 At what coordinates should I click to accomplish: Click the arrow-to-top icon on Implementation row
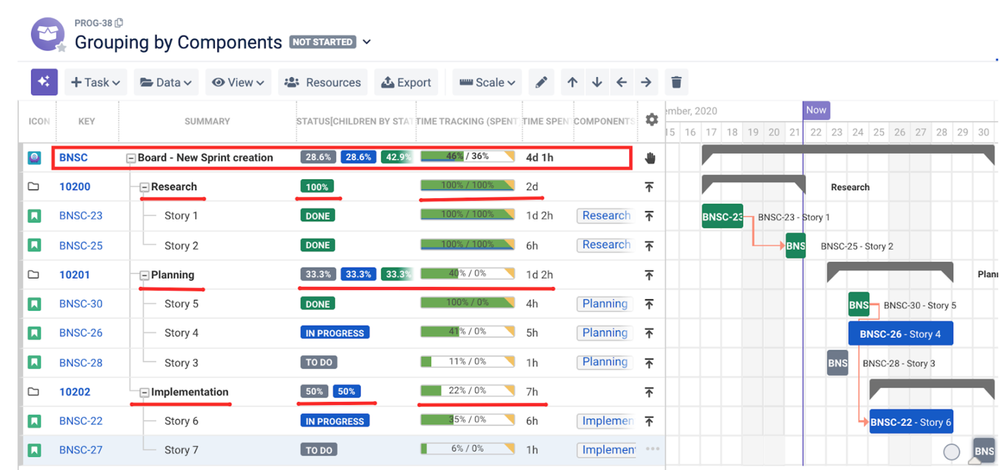[649, 392]
